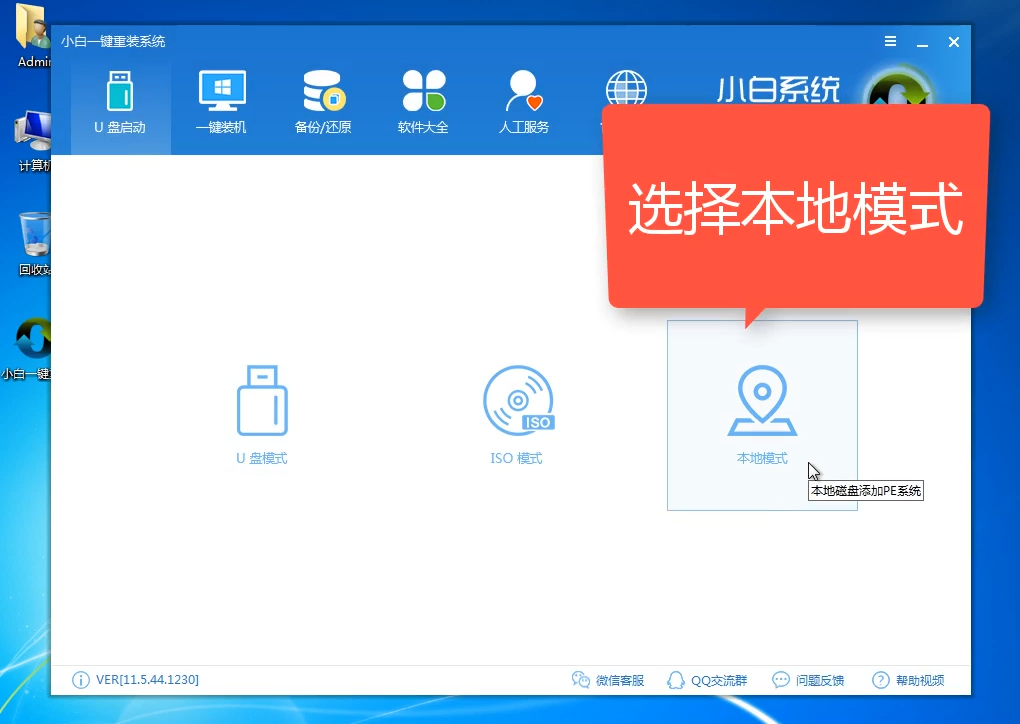This screenshot has width=1020, height=724.
Task: Click the info icon beside the version number
Action: coord(80,680)
